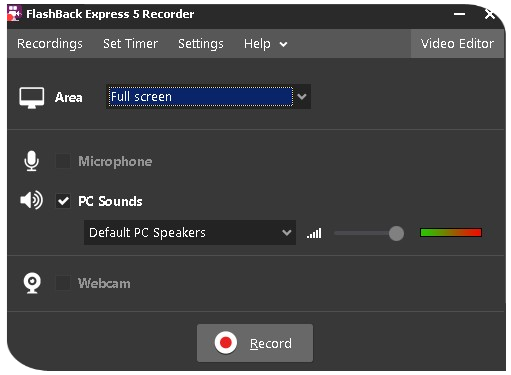The width and height of the screenshot is (511, 375).
Task: Click the green-red audio level meter
Action: tap(451, 232)
